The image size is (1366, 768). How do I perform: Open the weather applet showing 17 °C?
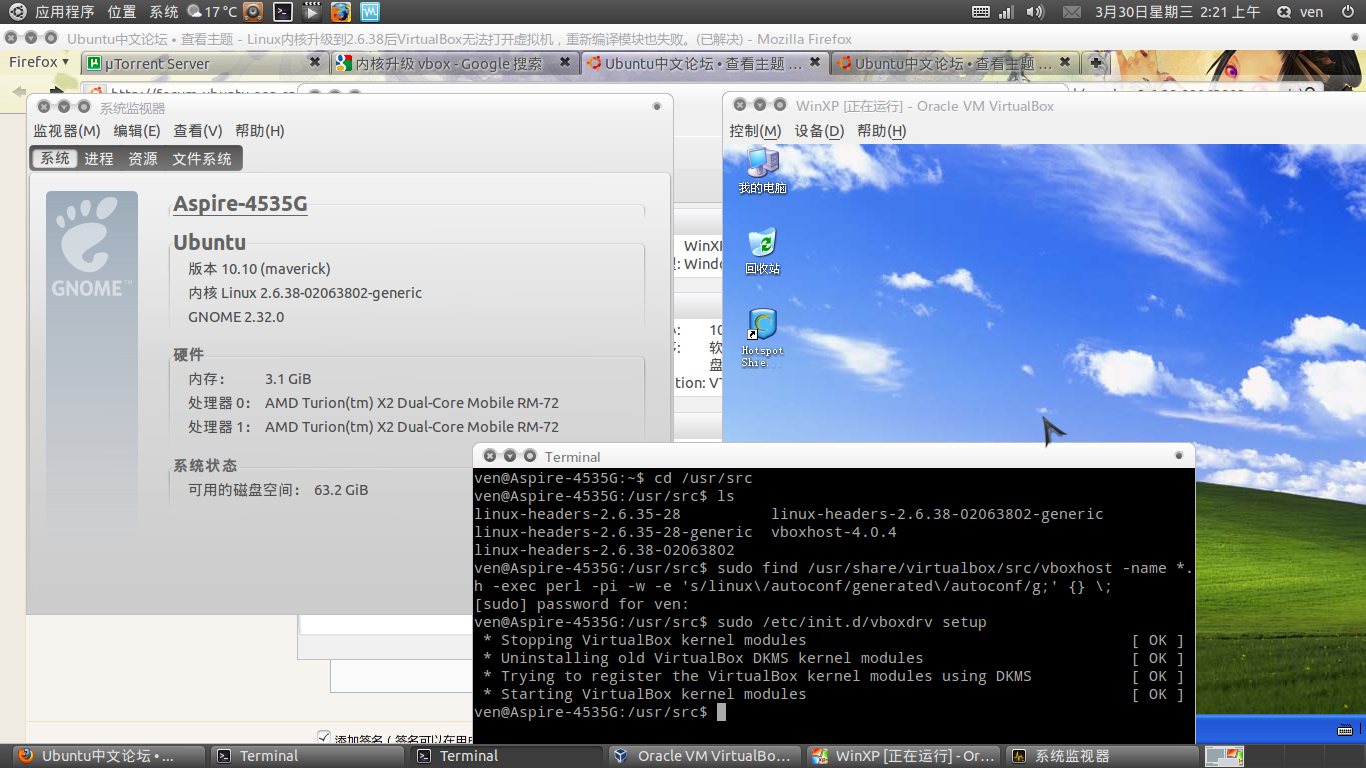coord(212,12)
